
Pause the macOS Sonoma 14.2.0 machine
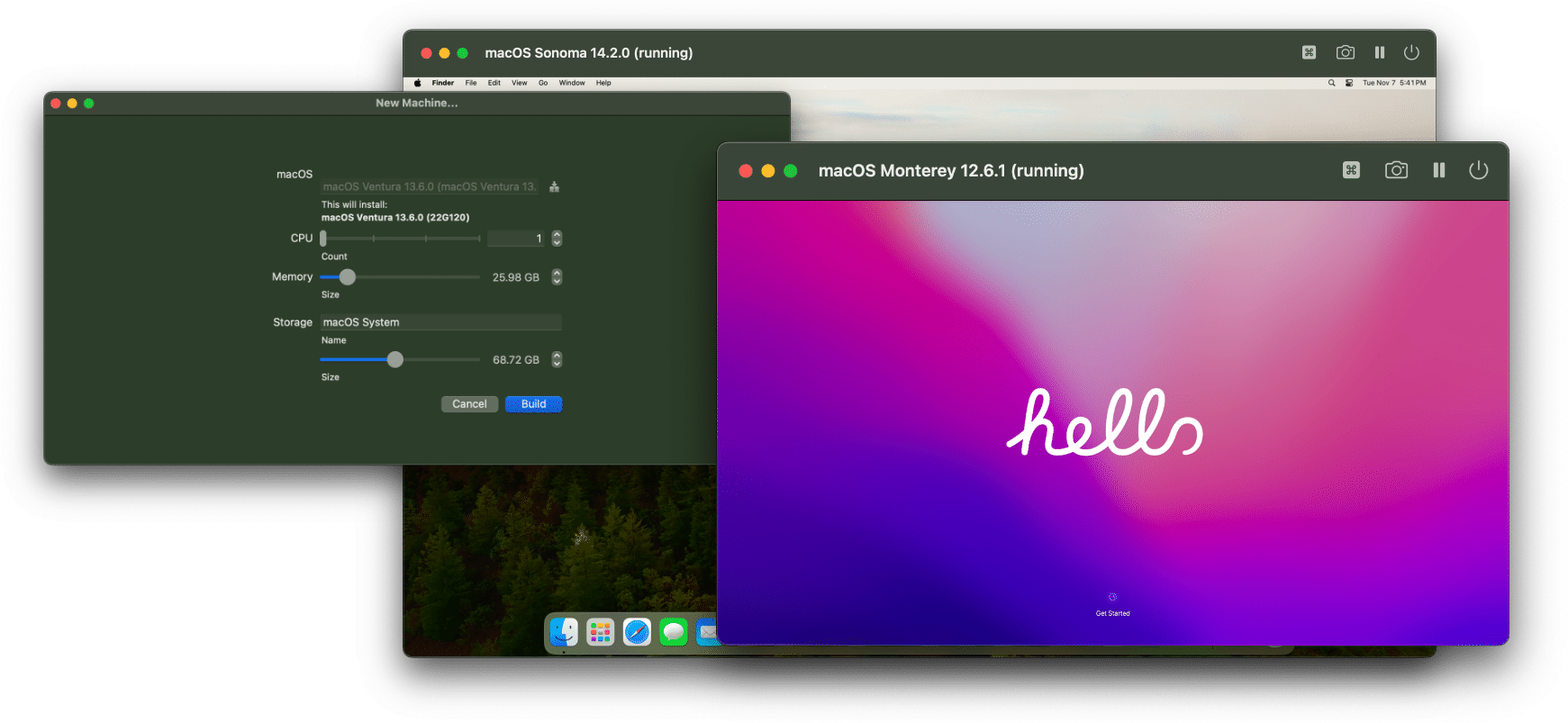click(1380, 52)
